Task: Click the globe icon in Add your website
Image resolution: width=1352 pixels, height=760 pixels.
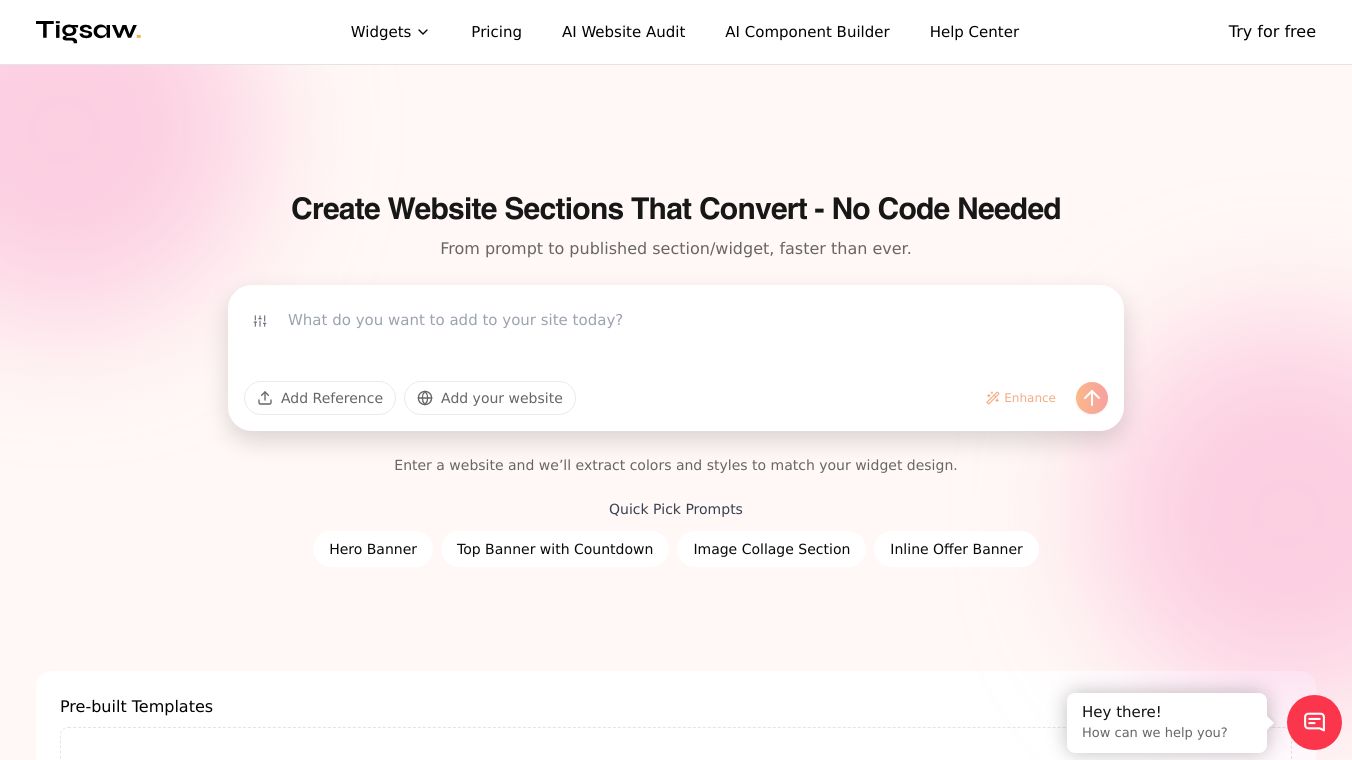Action: click(425, 398)
